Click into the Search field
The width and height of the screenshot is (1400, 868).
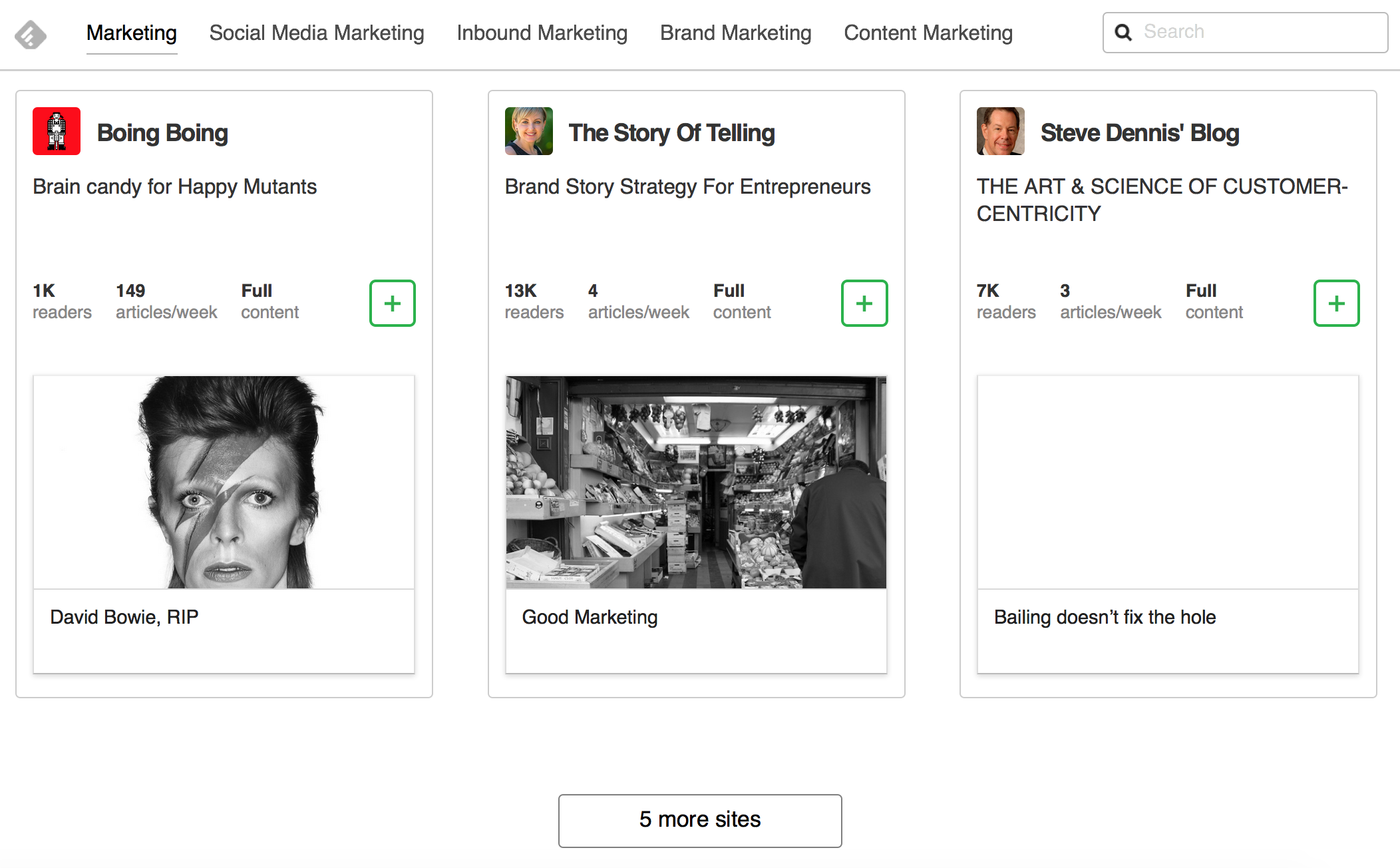pos(1258,32)
